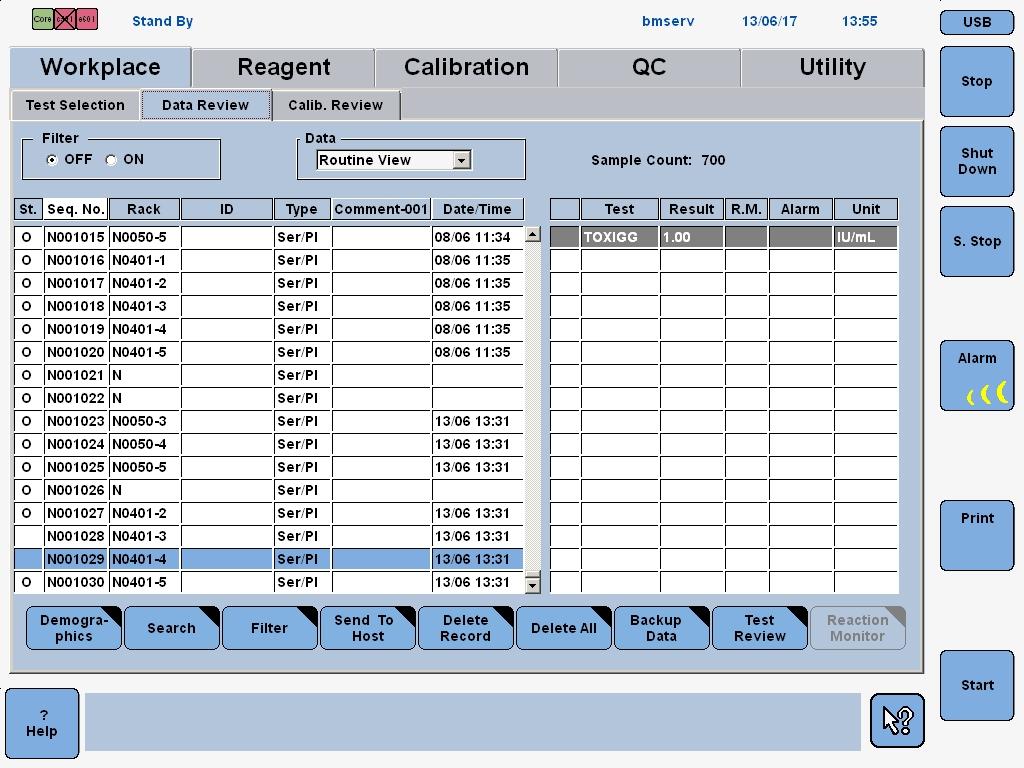Select sample row N001016

tap(269, 260)
